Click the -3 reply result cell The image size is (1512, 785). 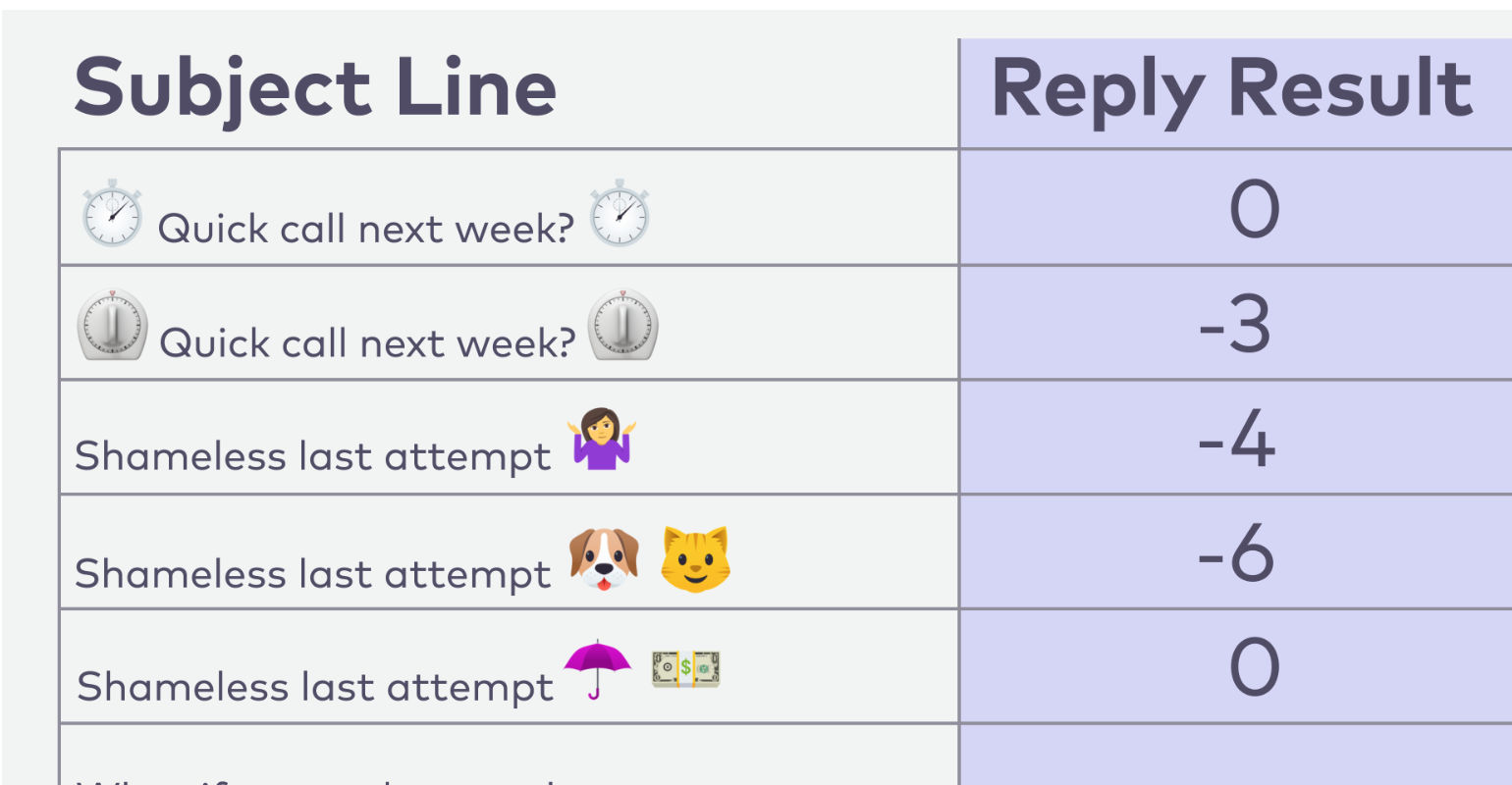[1235, 323]
